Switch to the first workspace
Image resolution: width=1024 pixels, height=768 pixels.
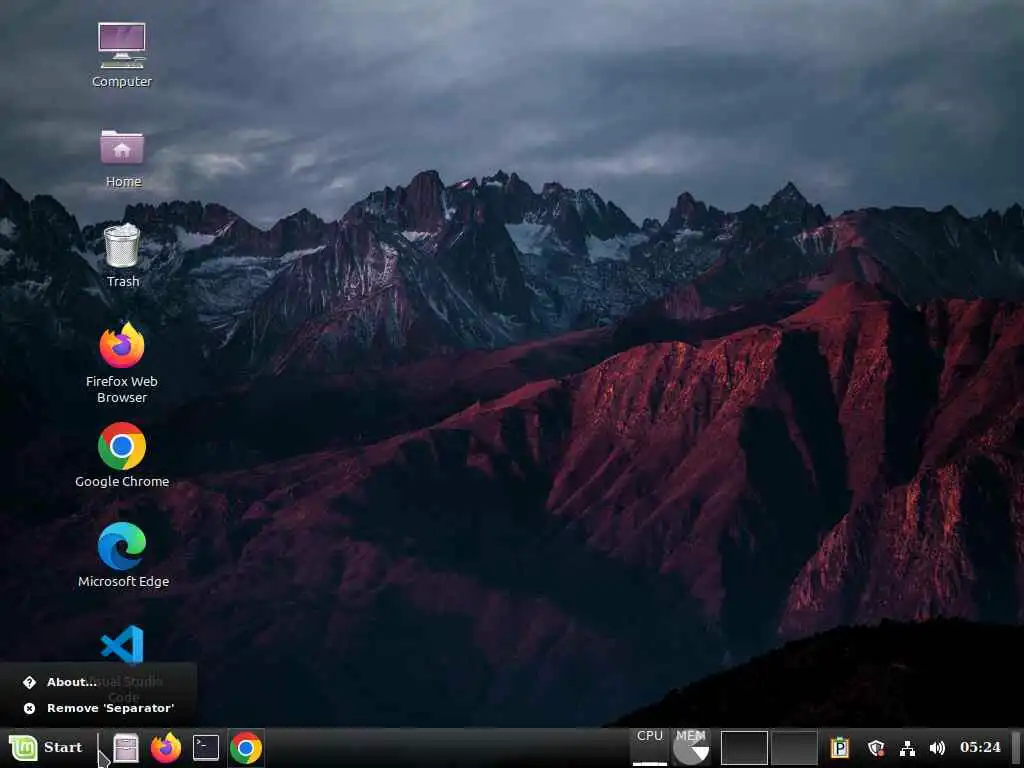(x=744, y=748)
